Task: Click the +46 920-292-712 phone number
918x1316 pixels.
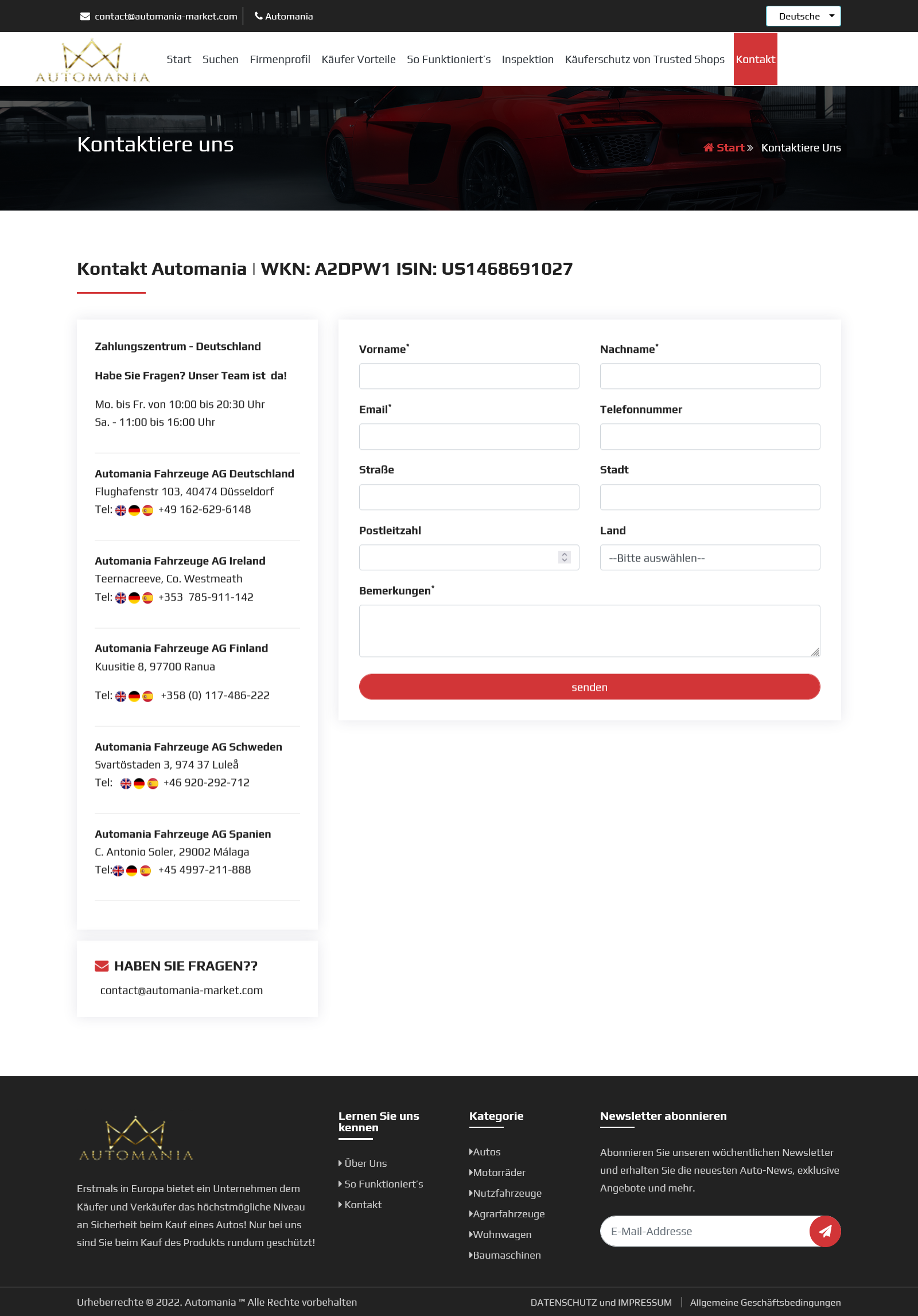Action: point(207,782)
